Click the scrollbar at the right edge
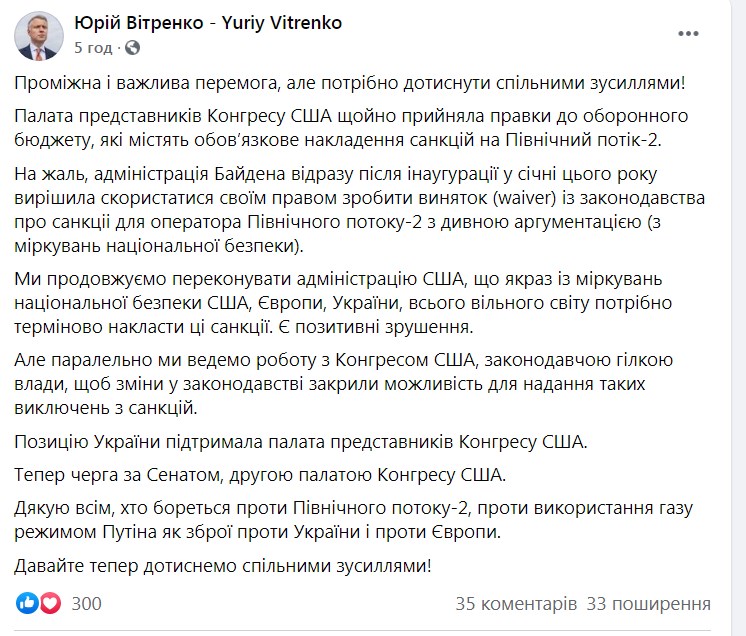This screenshot has width=746, height=636. pos(738,318)
